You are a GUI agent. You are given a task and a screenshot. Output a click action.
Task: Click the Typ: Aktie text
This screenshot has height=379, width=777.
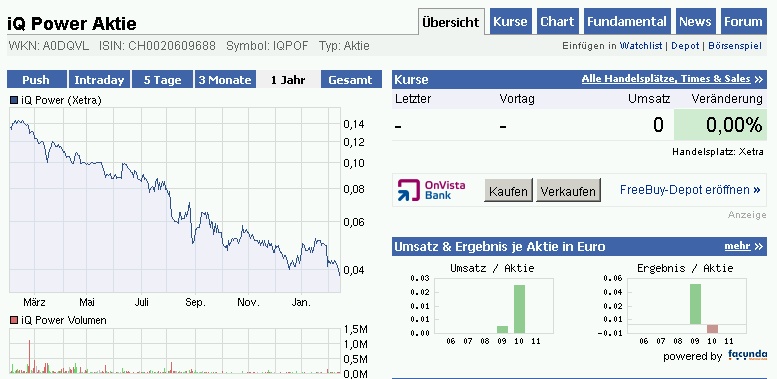point(344,47)
